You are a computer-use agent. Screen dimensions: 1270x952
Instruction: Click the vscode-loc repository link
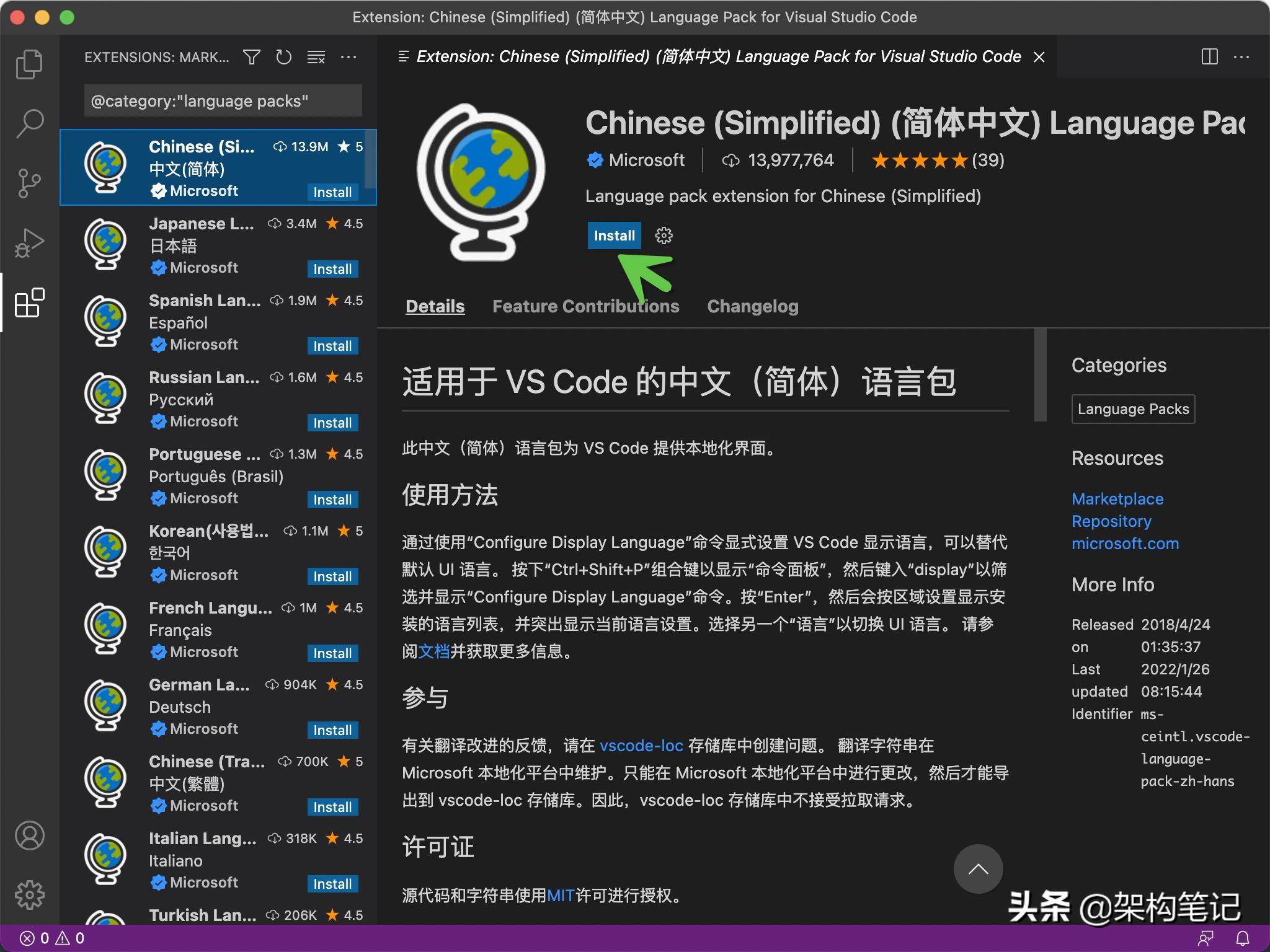click(x=641, y=746)
